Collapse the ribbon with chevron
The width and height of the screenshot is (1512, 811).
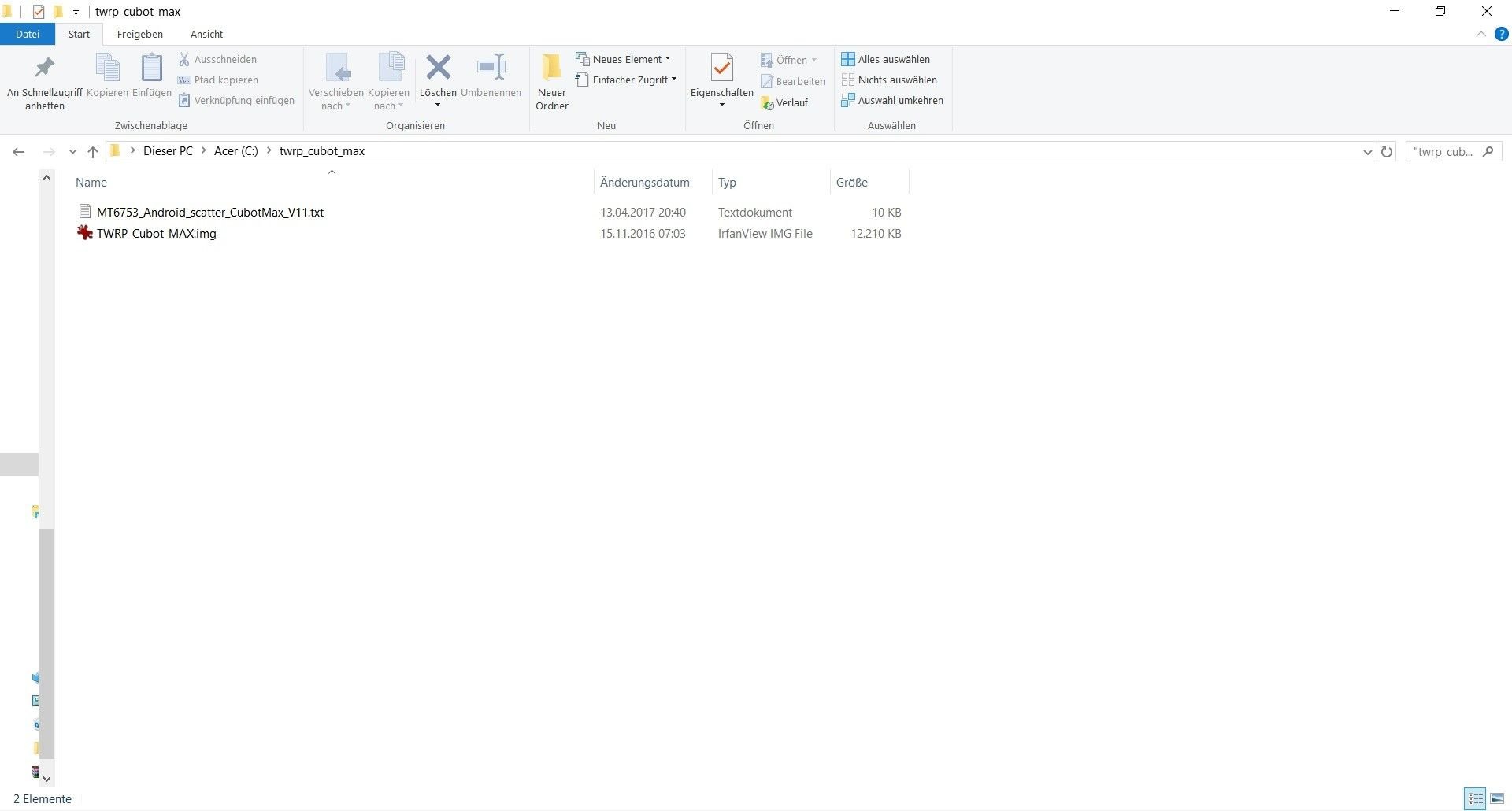point(1481,34)
